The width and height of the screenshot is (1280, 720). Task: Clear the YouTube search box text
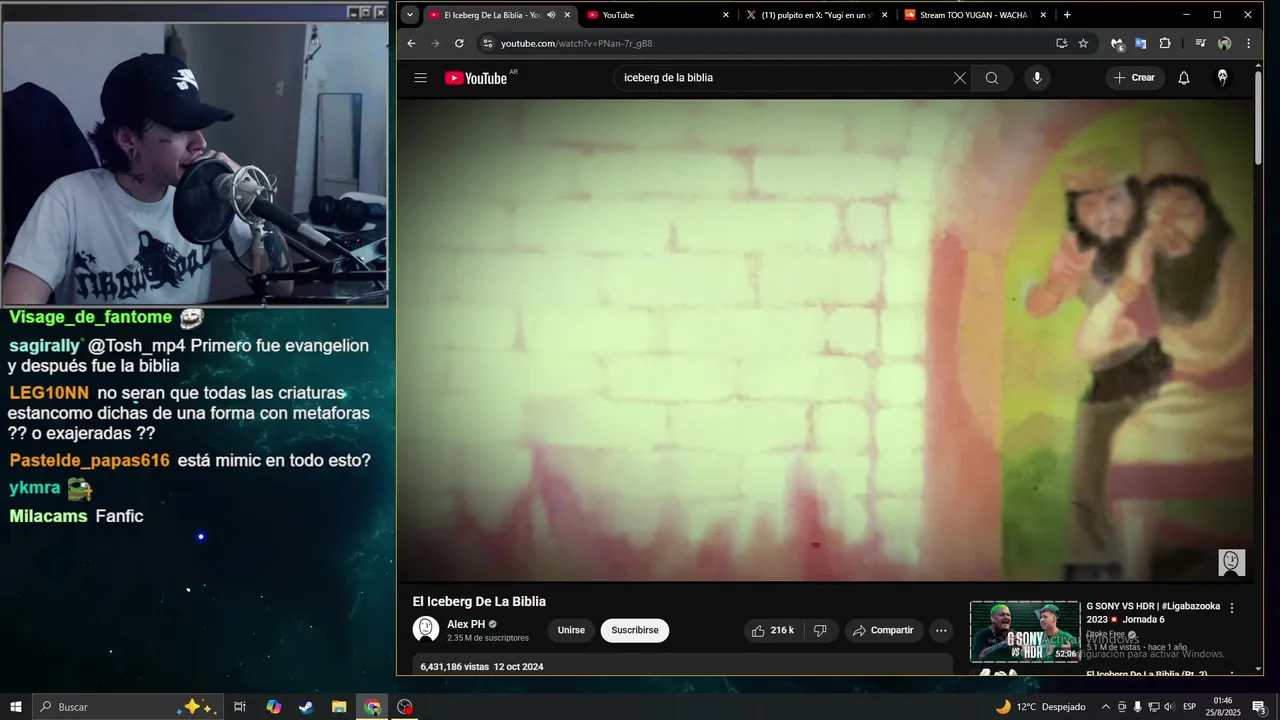point(960,78)
